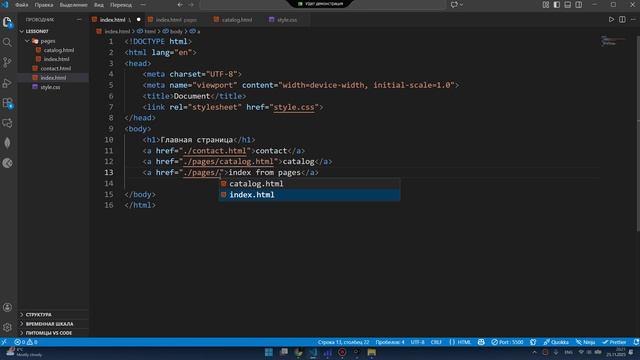This screenshot has width=640, height=360.
Task: Go forward with the right arrow in the title bar
Action: pos(191,5)
